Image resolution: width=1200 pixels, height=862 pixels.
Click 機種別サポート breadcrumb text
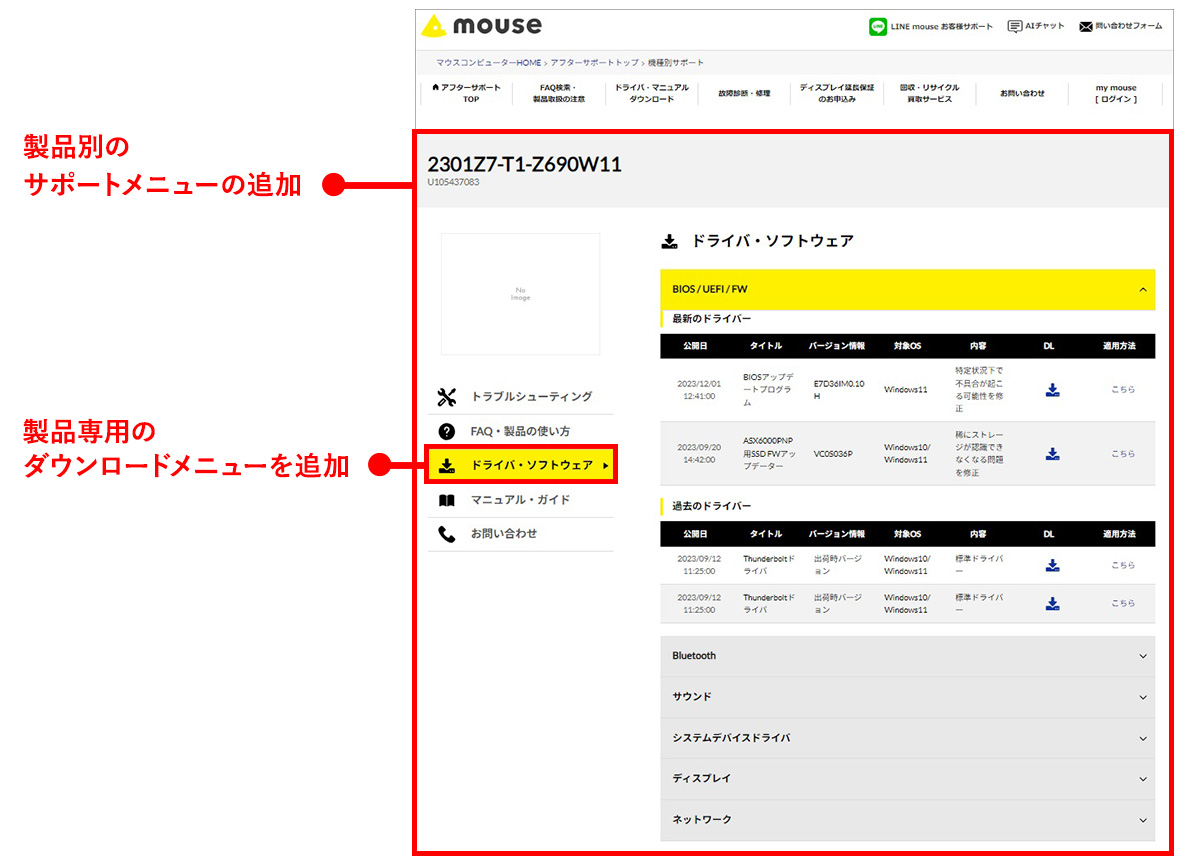[x=676, y=62]
